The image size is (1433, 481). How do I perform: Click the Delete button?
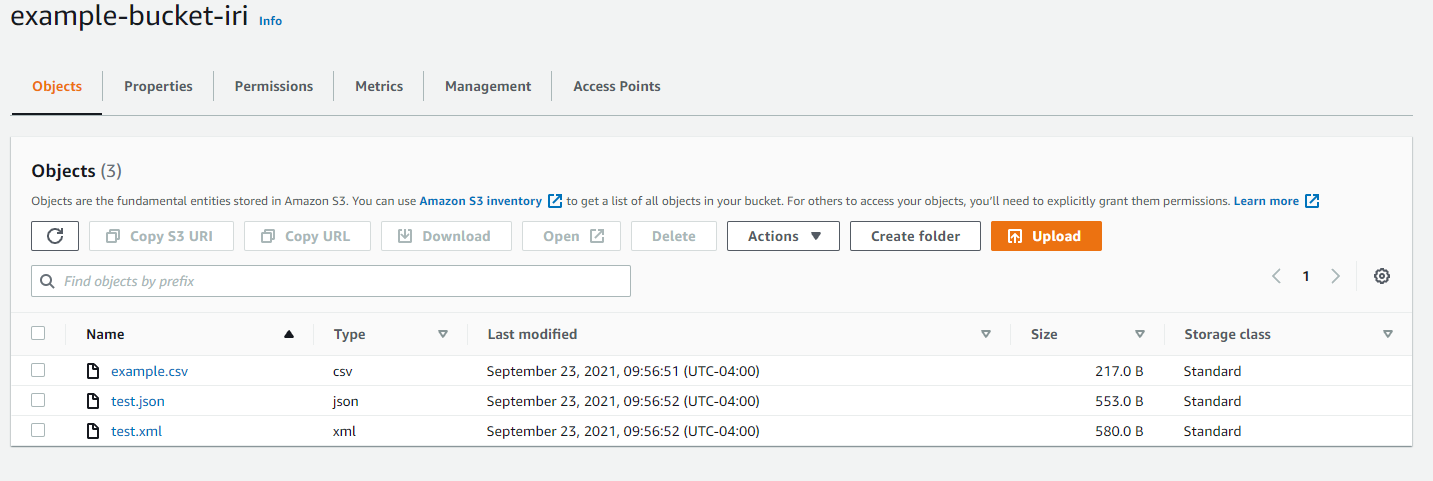(674, 236)
